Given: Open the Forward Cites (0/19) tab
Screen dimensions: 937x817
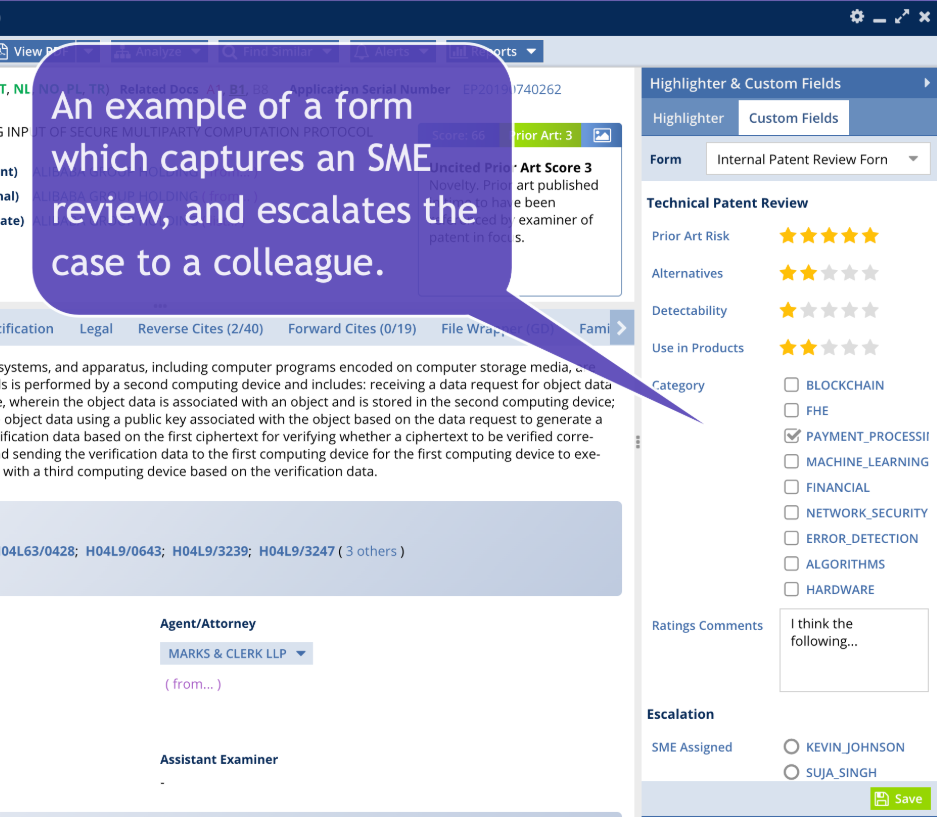Looking at the screenshot, I should [x=352, y=329].
